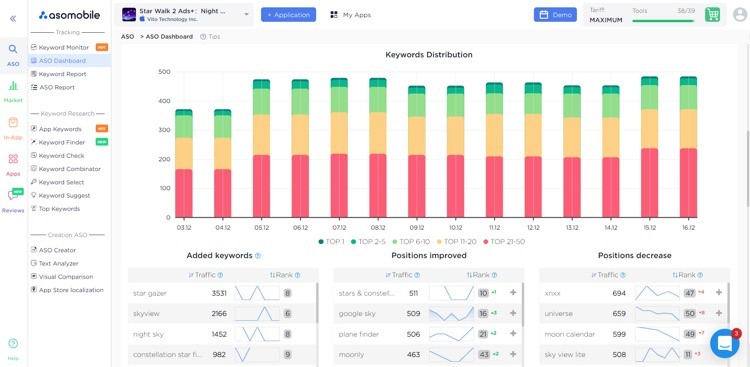The image size is (750, 367).
Task: Open the In-App section icon
Action: click(x=13, y=122)
